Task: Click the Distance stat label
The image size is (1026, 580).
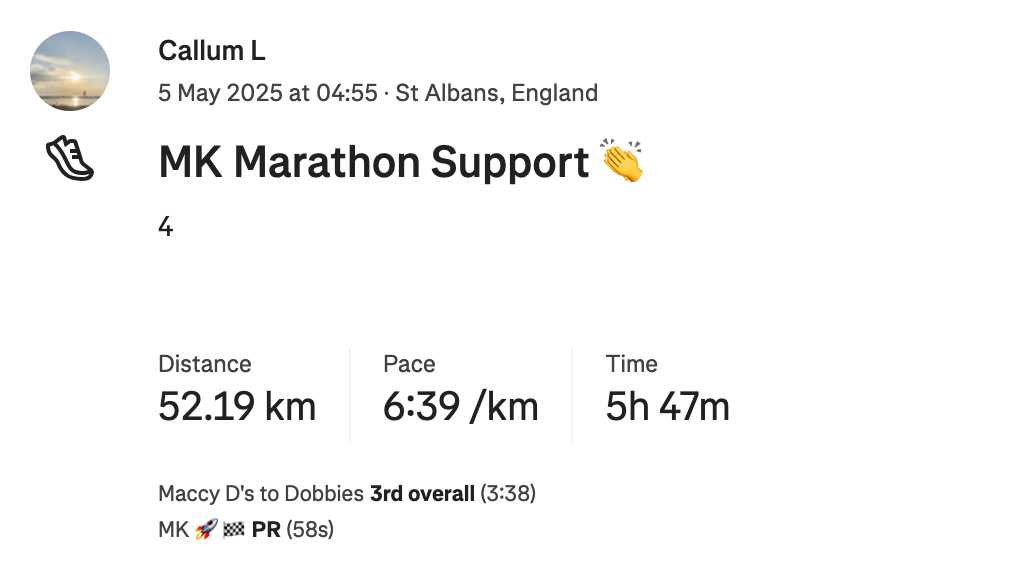Action: [205, 364]
